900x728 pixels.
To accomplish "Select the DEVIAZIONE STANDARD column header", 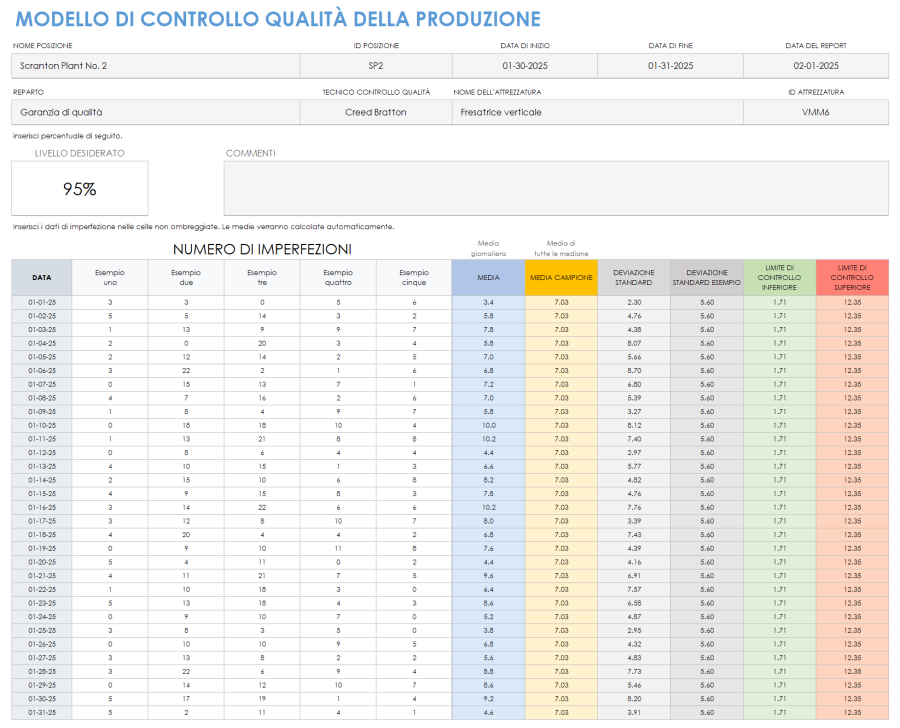I will (x=632, y=277).
